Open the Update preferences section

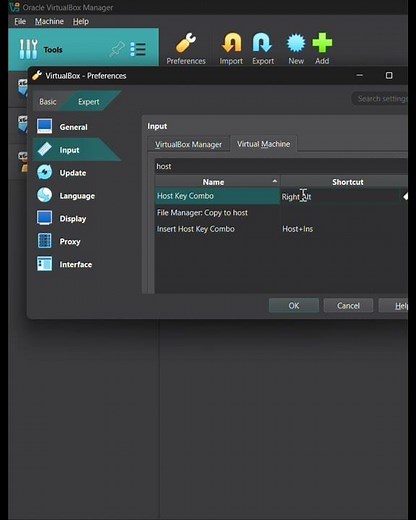tap(77, 173)
